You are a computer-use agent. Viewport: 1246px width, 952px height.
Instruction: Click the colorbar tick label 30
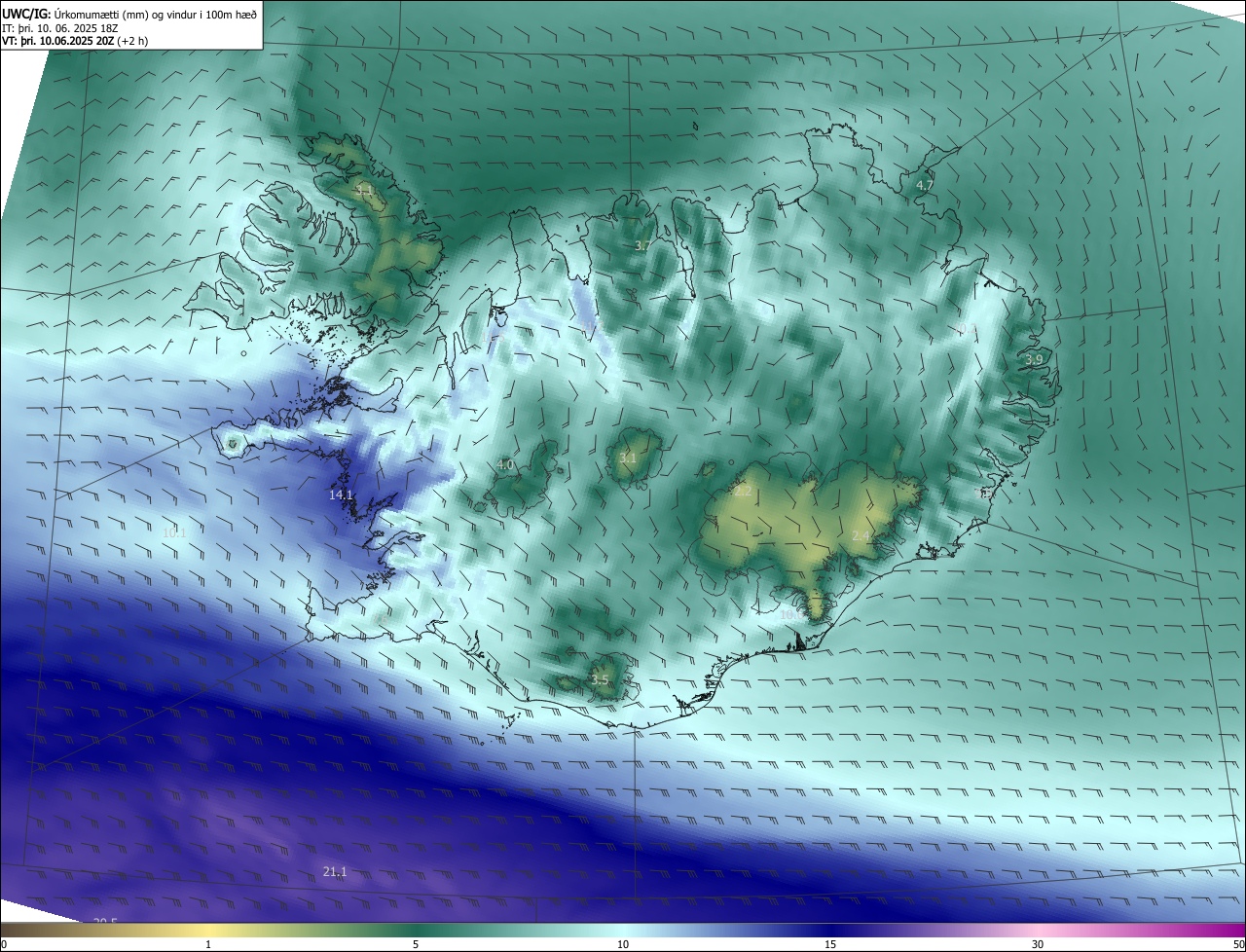click(x=1038, y=944)
